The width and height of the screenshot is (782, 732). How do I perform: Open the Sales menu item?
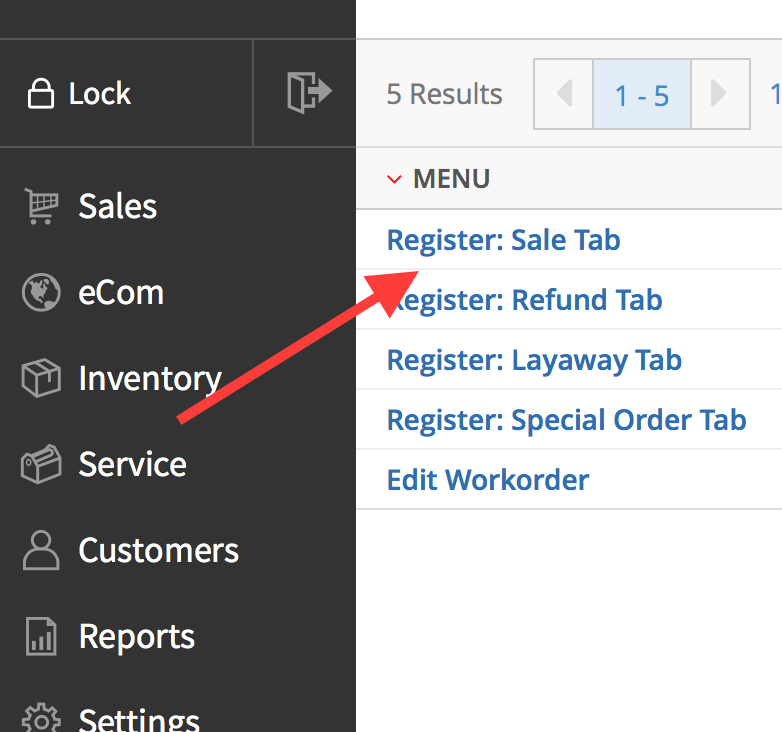[118, 206]
